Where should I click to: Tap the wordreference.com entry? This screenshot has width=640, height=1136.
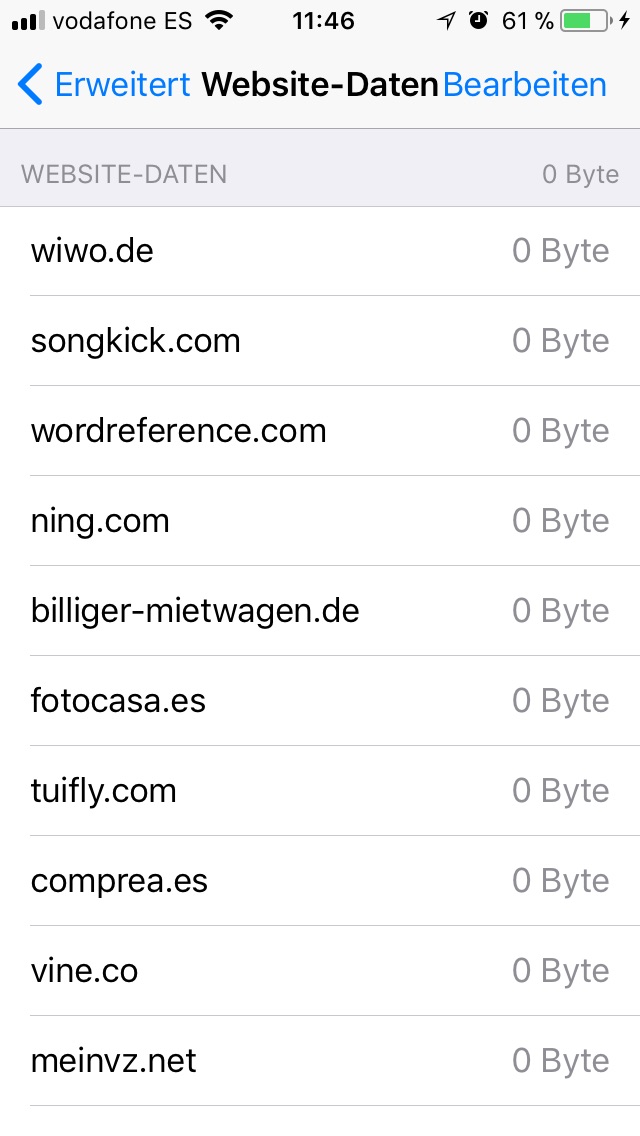[320, 431]
